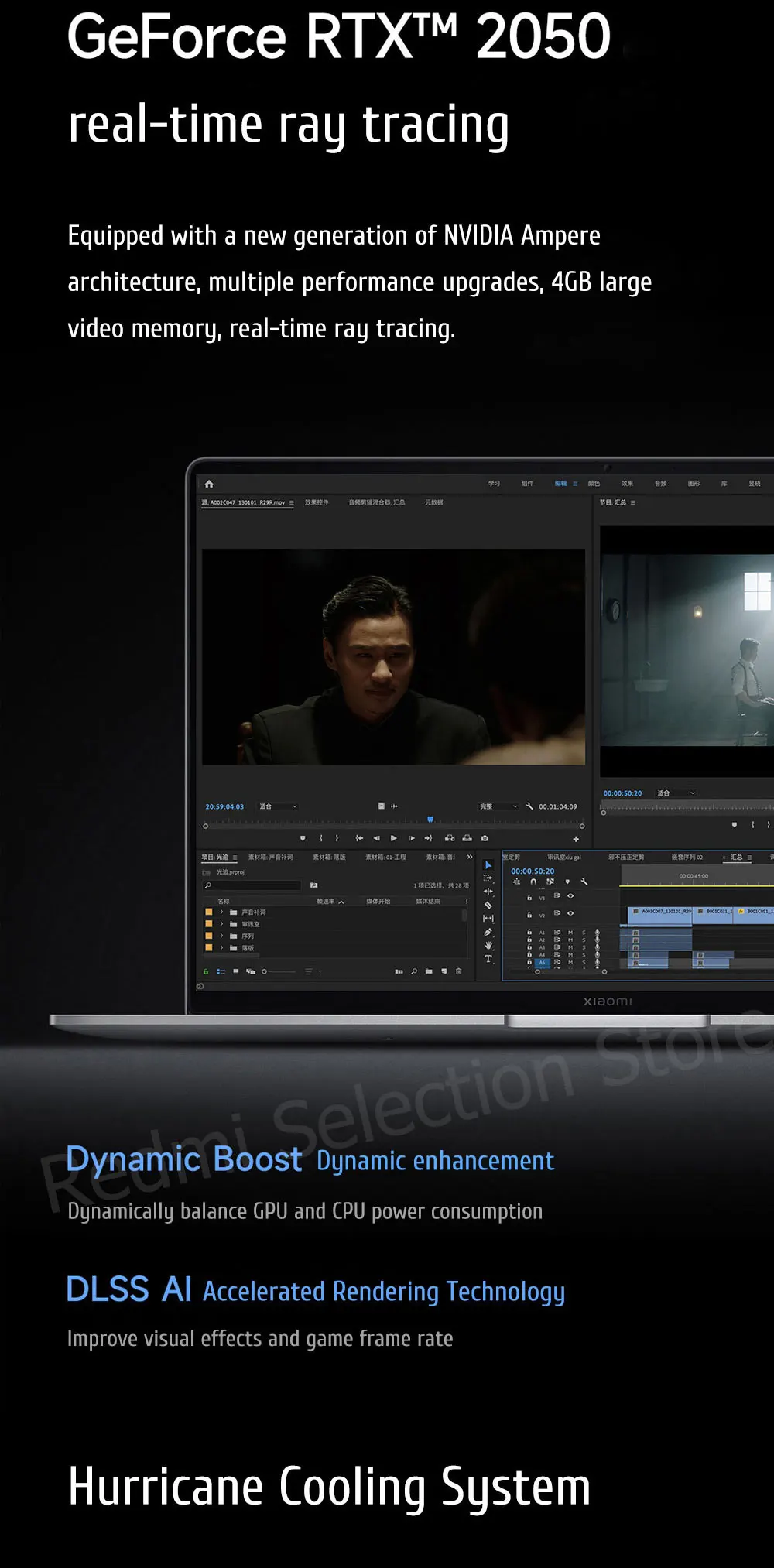774x1568 pixels.
Task: Click the project panel search field
Action: [252, 885]
